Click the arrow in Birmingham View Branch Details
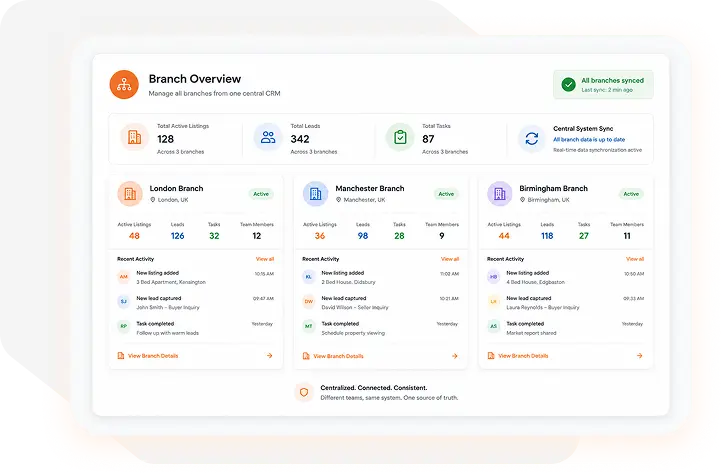 coord(640,356)
